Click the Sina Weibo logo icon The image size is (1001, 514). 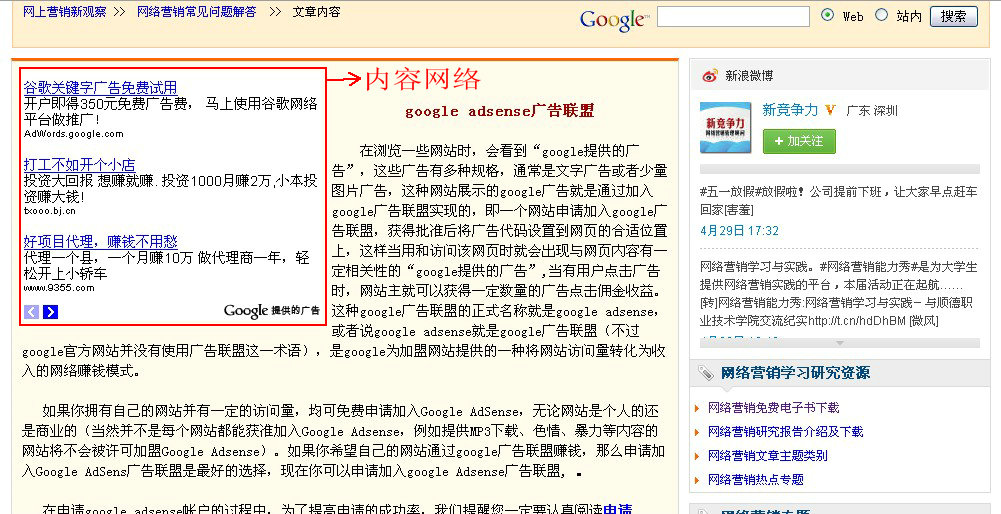click(x=710, y=76)
